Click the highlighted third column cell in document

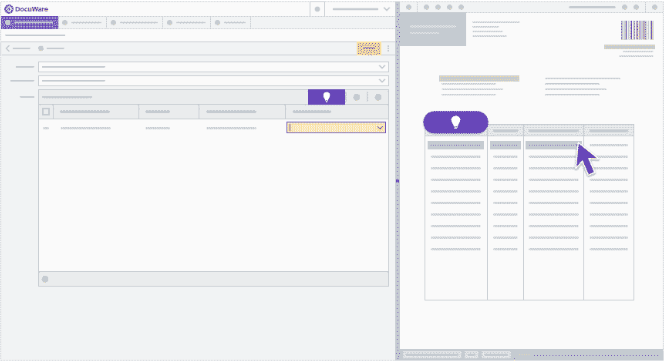point(553,145)
